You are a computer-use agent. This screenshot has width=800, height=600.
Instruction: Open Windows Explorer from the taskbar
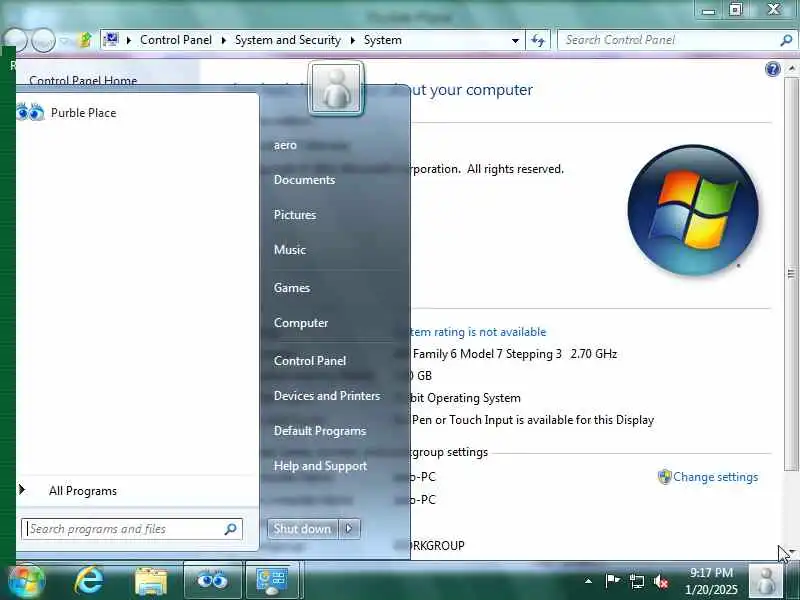pos(151,582)
